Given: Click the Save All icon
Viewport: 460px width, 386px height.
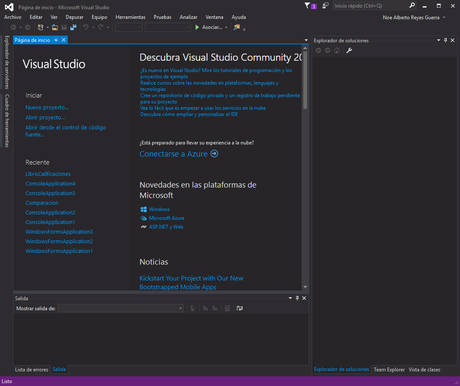Looking at the screenshot, I should 73,27.
